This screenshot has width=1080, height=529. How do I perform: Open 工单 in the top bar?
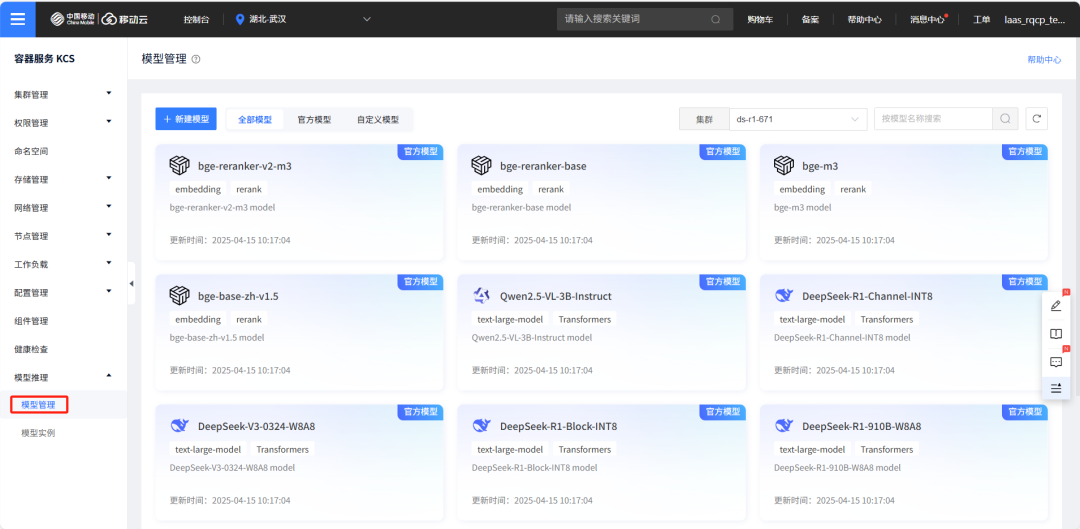(982, 19)
